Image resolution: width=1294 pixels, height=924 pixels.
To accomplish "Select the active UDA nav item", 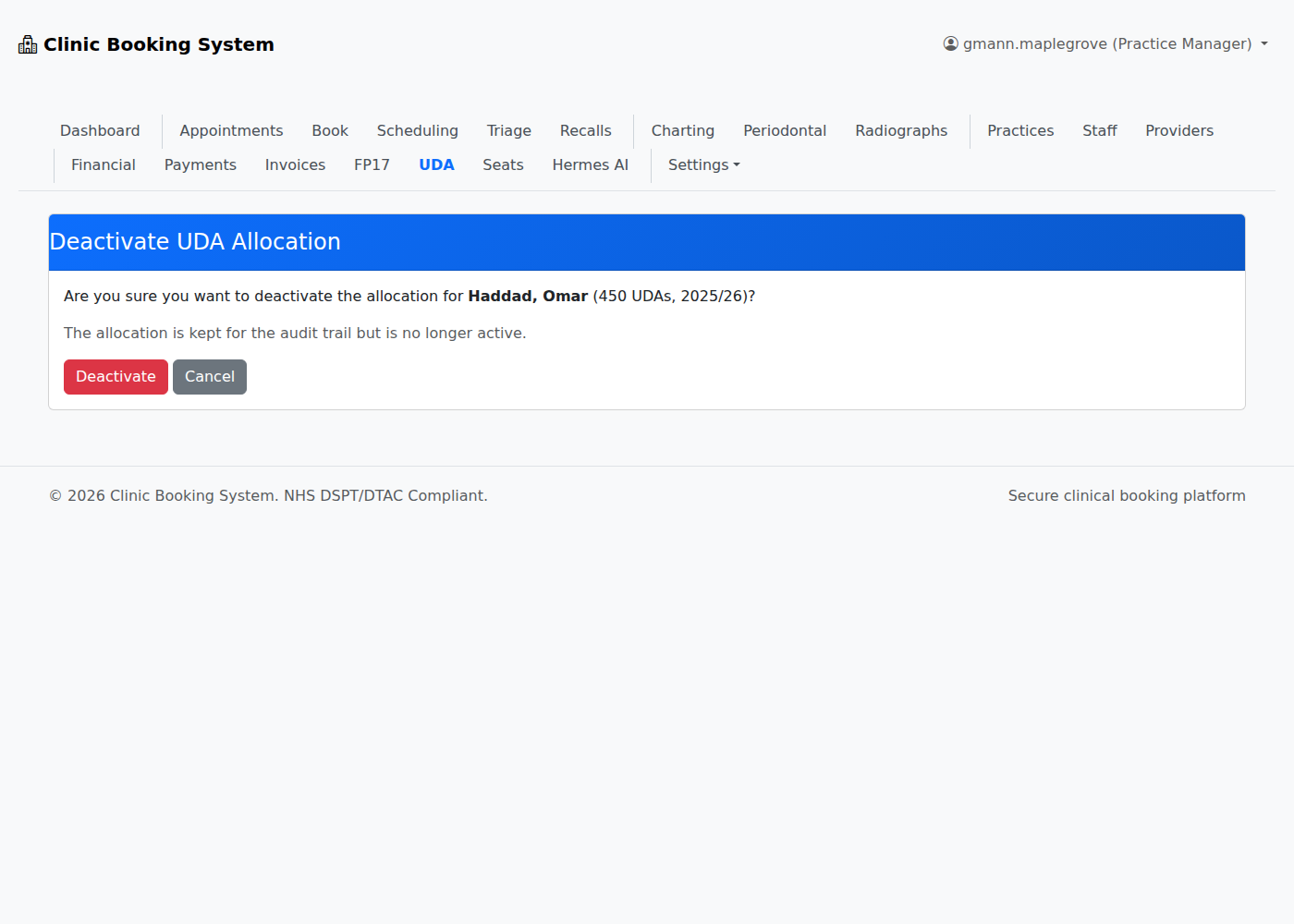I will 436,164.
